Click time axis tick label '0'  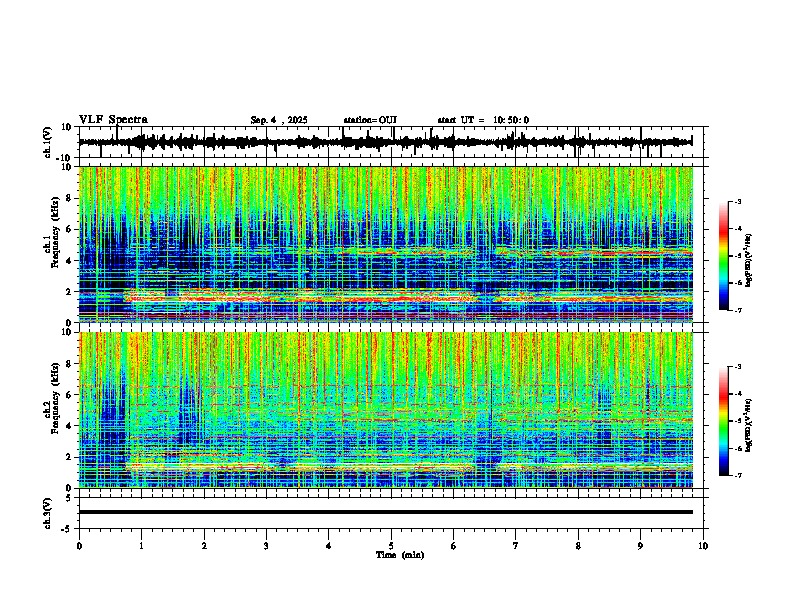[x=79, y=546]
